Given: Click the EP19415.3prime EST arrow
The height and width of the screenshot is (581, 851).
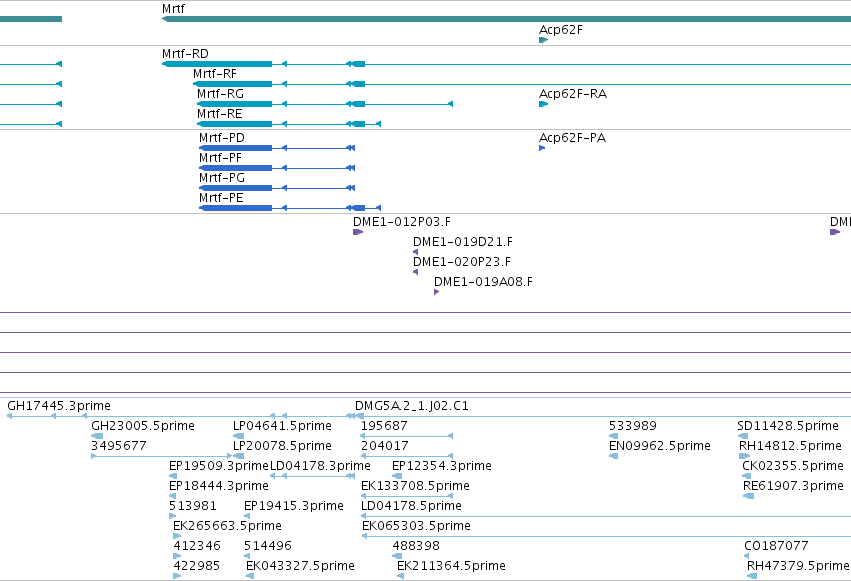Looking at the screenshot, I should [247, 516].
